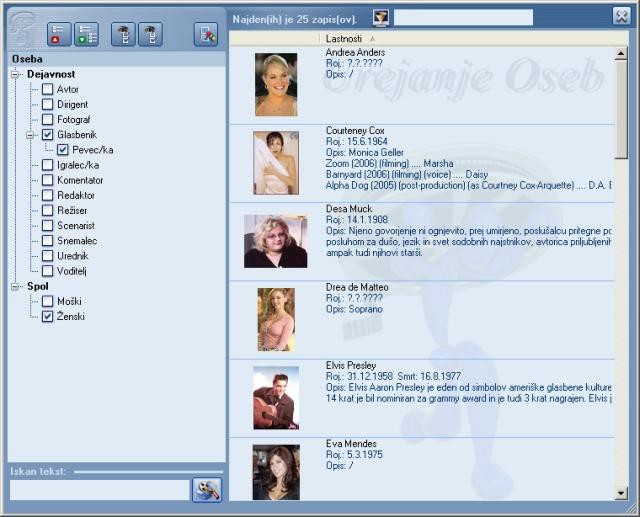
Task: Click the search button beside Iskan tekst field
Action: click(207, 490)
